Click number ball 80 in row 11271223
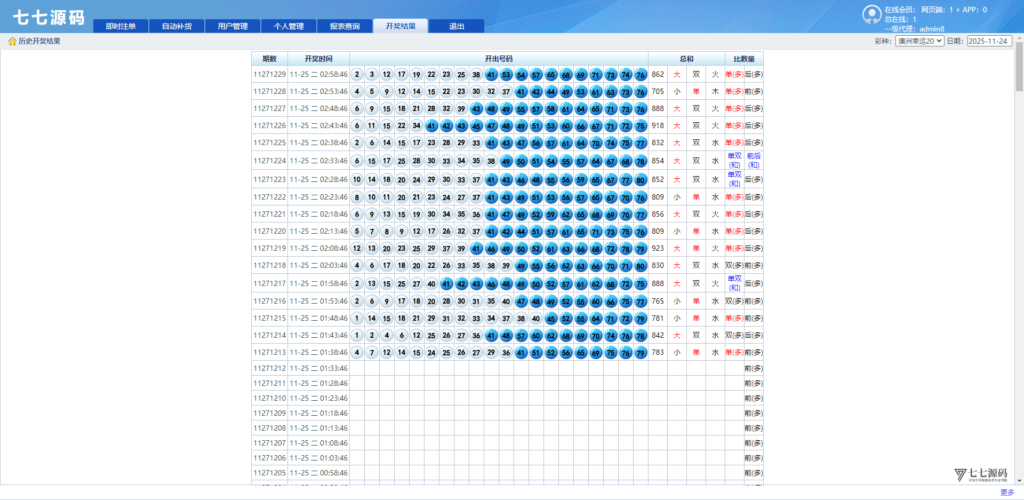Viewport: 1024px width, 500px height. click(641, 180)
